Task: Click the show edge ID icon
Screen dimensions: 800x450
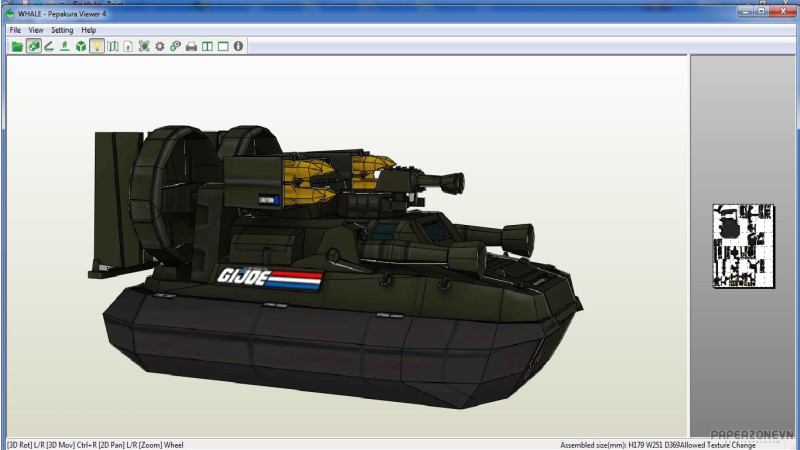Action: [x=65, y=46]
